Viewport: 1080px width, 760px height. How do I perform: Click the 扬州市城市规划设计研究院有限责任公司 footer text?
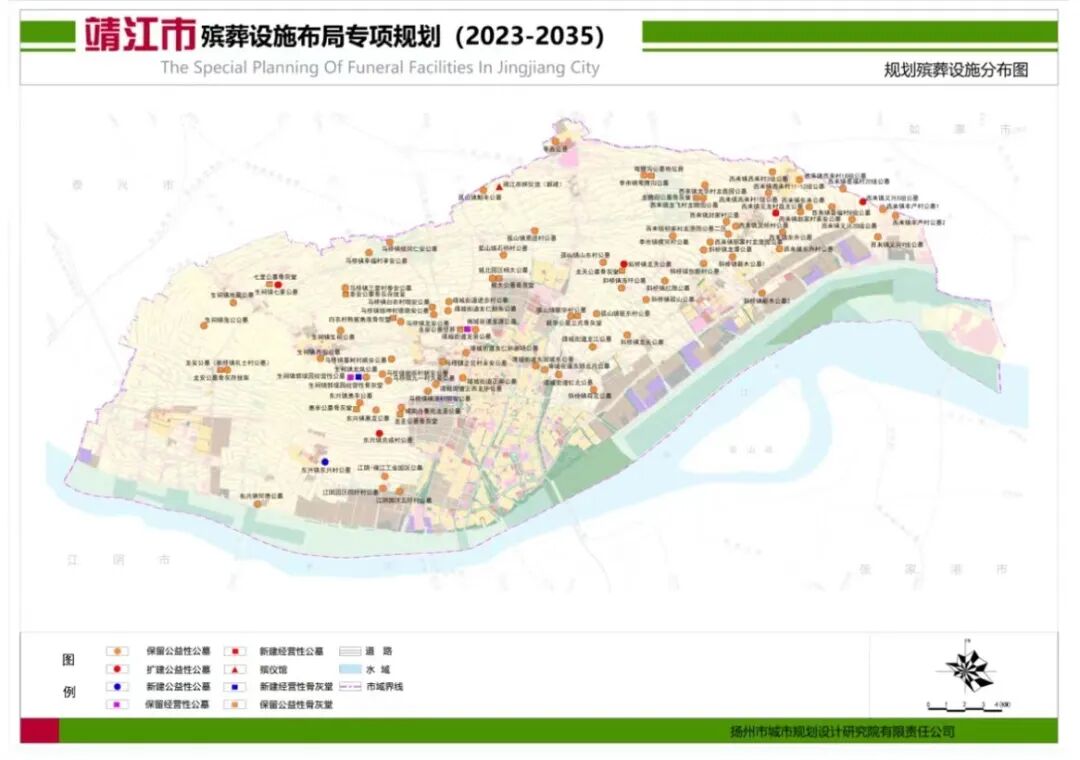click(842, 731)
